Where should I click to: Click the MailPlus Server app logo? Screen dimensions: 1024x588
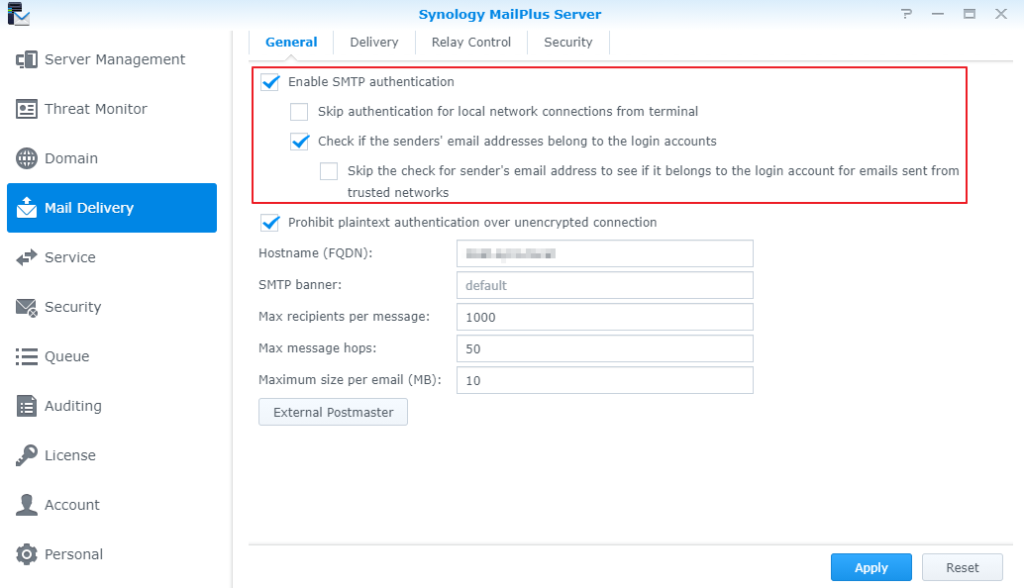(18, 14)
